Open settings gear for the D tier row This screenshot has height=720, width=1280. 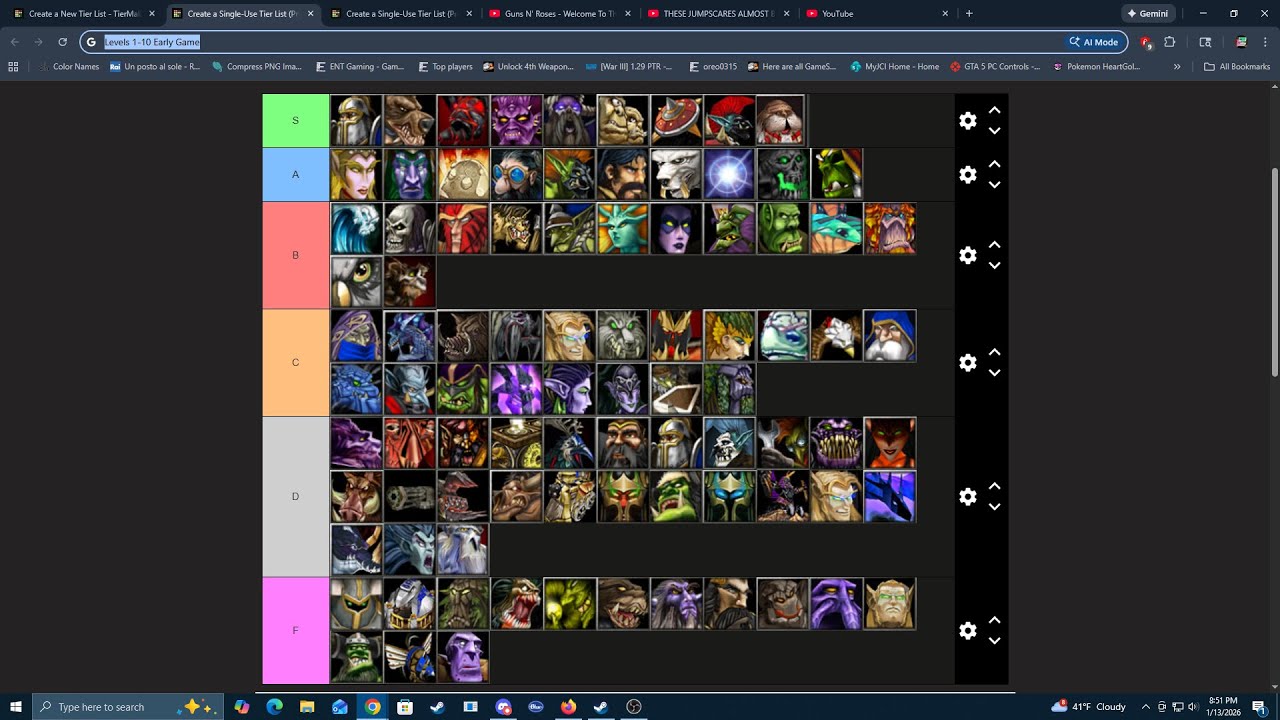point(967,496)
